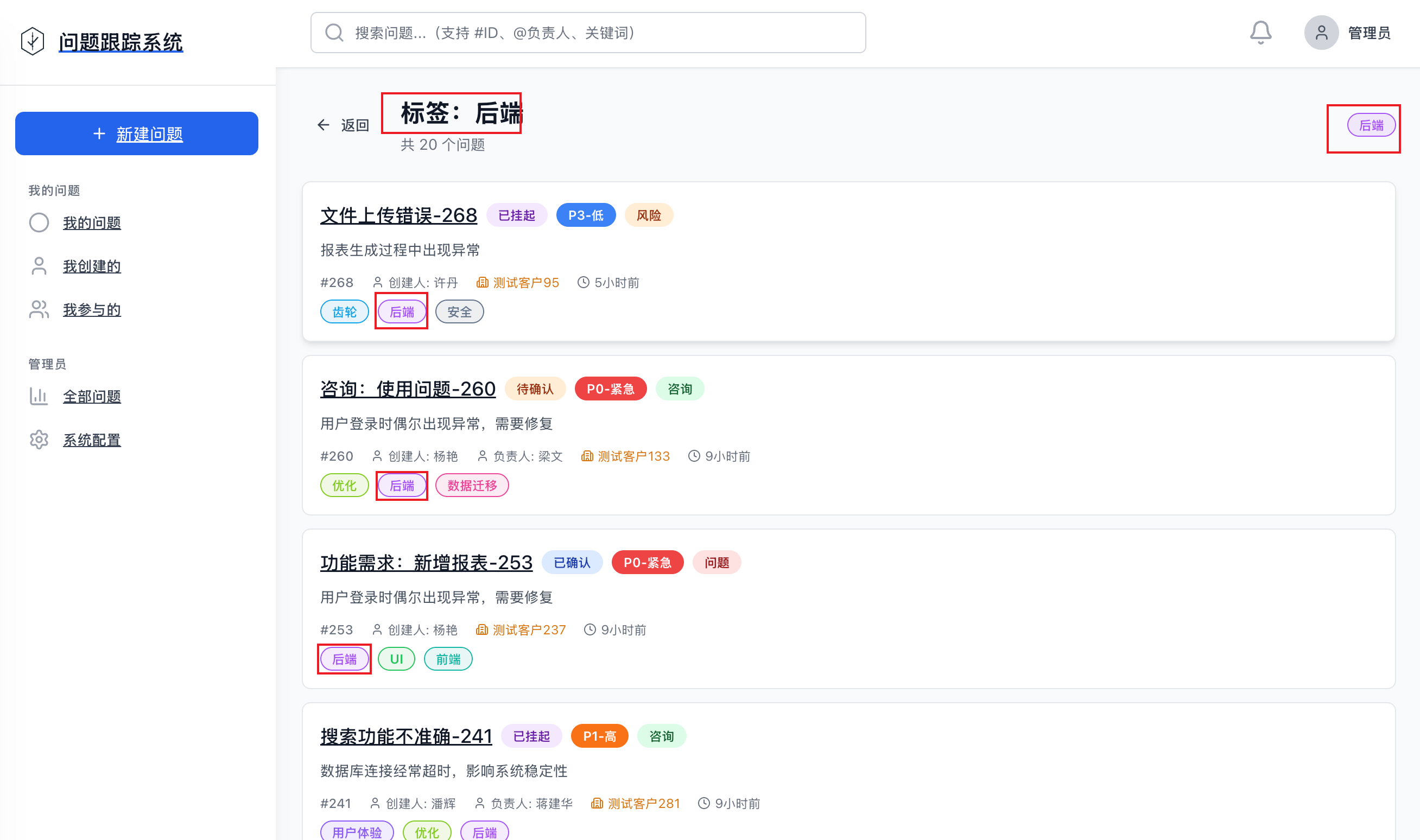
Task: Click the notification bell icon
Action: point(1260,33)
